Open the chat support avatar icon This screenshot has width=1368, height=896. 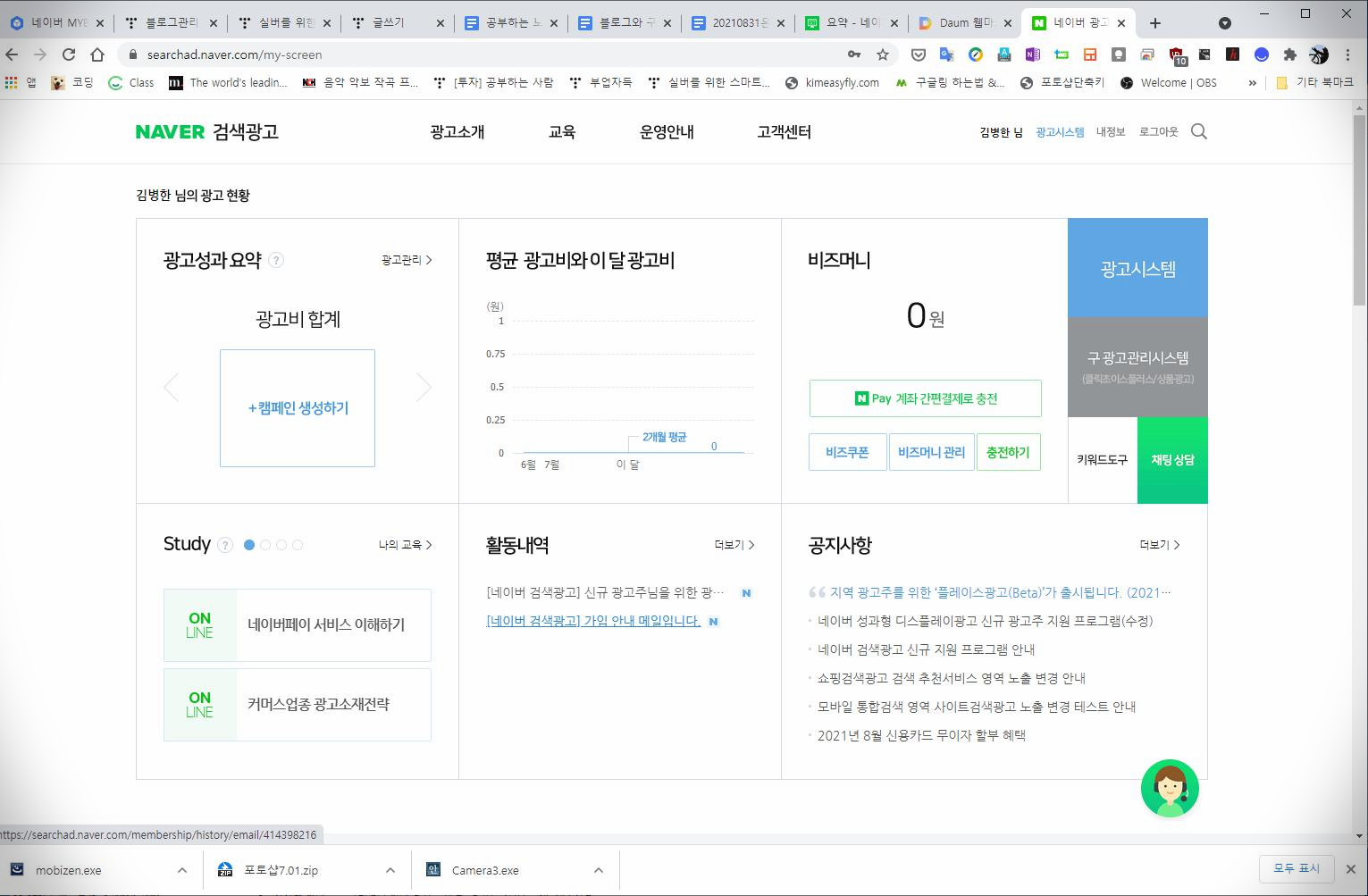(1170, 788)
